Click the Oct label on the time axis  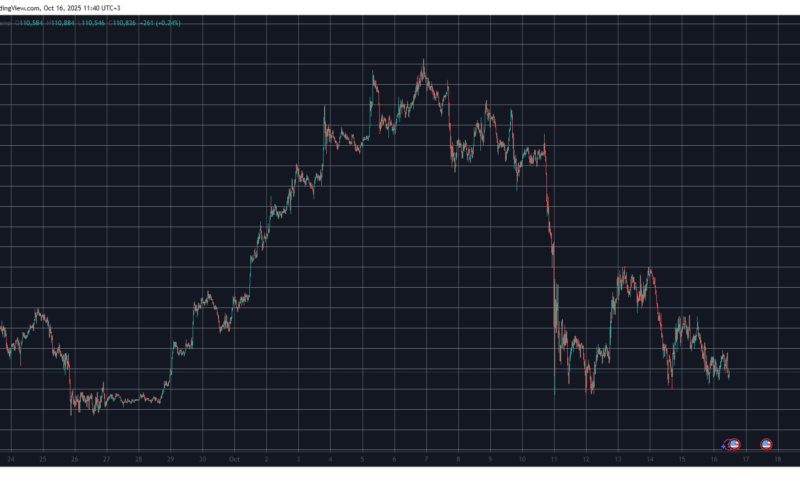tap(234, 459)
